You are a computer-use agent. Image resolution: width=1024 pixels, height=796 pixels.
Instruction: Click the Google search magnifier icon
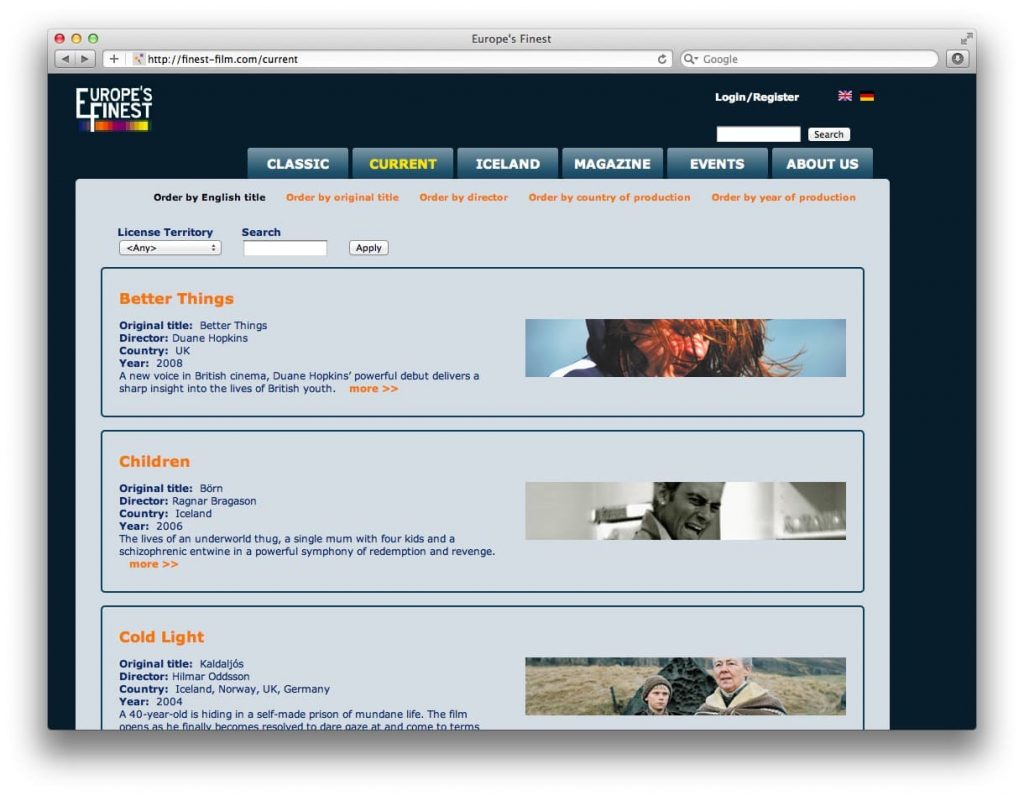[x=690, y=59]
